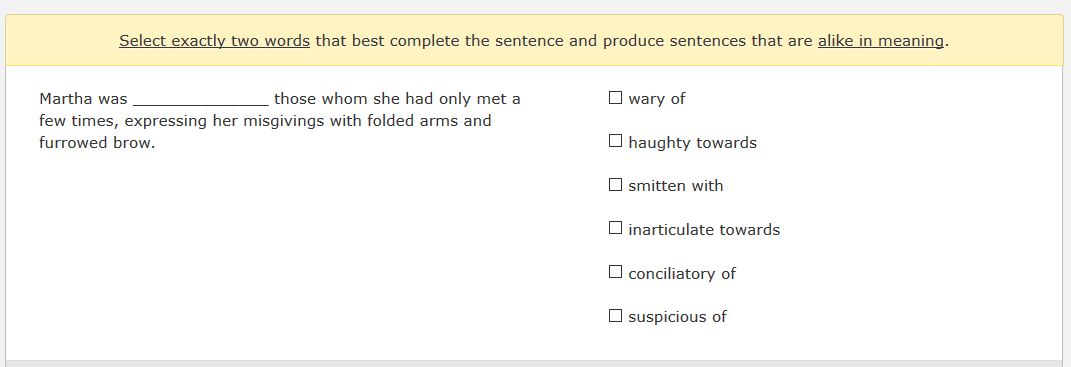The height and width of the screenshot is (367, 1071).
Task: Click the phrase 'furrowed brow.'
Action: point(97,143)
